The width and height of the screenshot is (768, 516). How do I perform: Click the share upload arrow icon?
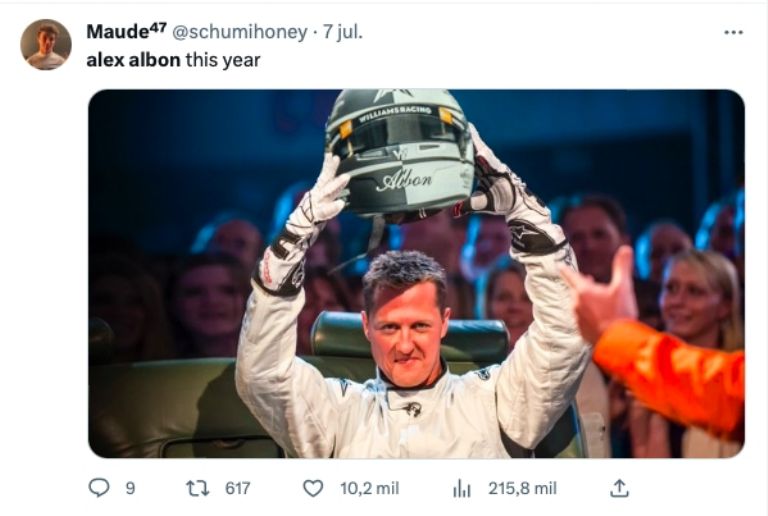pos(619,488)
